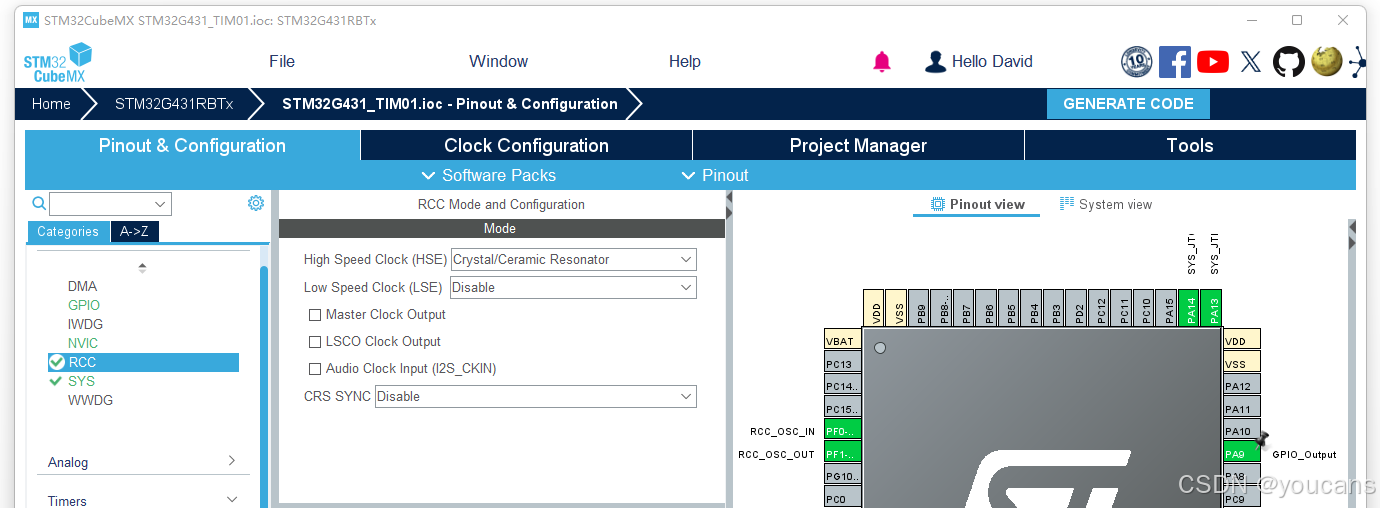Open the ST Facebook page icon

coord(1175,62)
